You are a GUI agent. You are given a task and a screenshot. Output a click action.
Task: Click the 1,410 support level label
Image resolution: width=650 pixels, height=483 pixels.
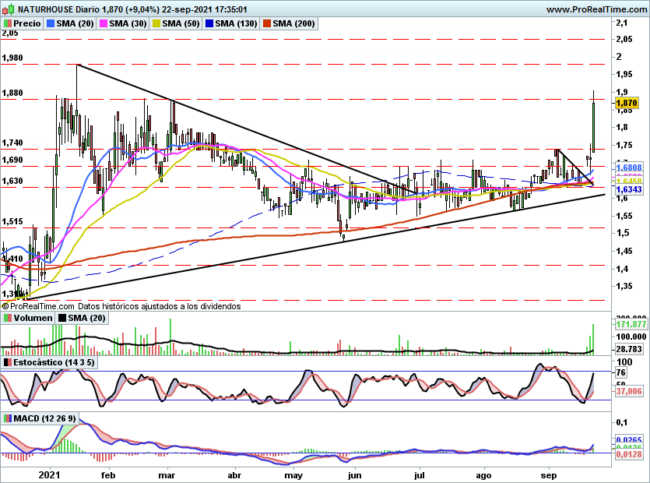tap(12, 259)
